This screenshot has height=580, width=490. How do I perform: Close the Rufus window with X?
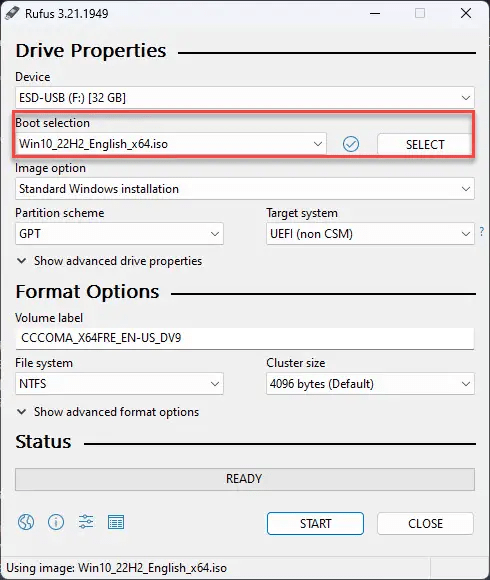(x=466, y=14)
